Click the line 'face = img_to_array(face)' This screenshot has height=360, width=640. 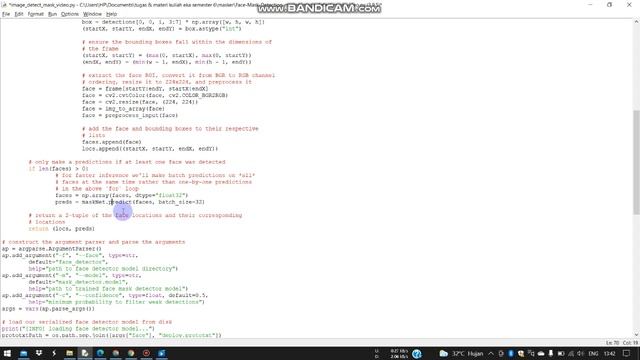pyautogui.click(x=123, y=109)
